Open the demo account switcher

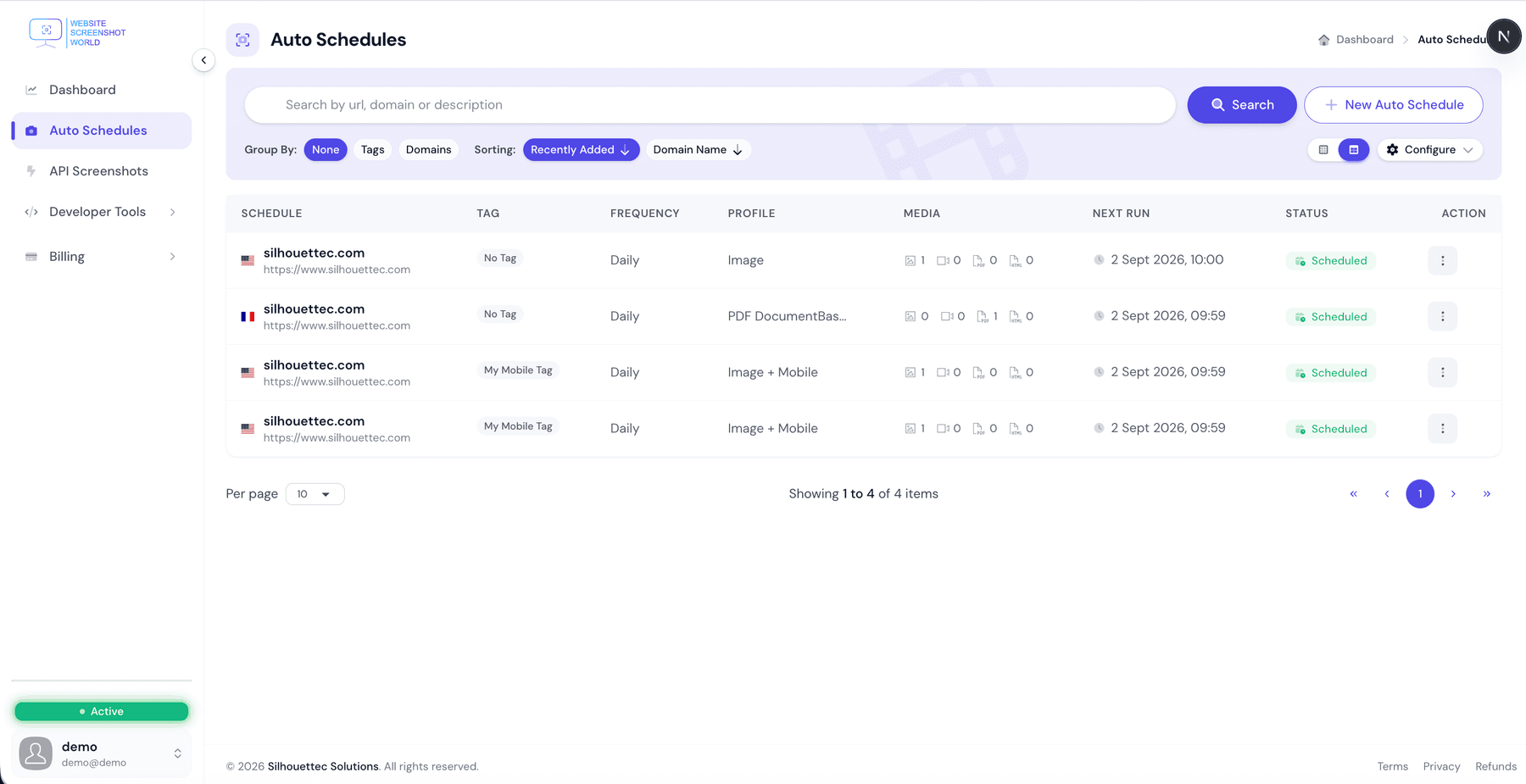point(102,753)
